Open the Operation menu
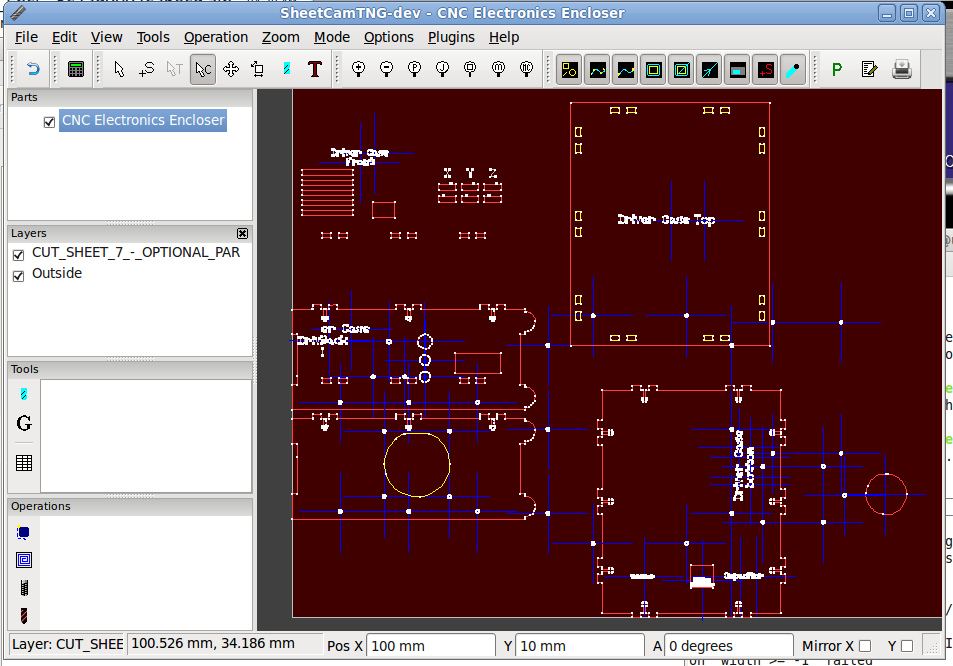 (x=216, y=37)
